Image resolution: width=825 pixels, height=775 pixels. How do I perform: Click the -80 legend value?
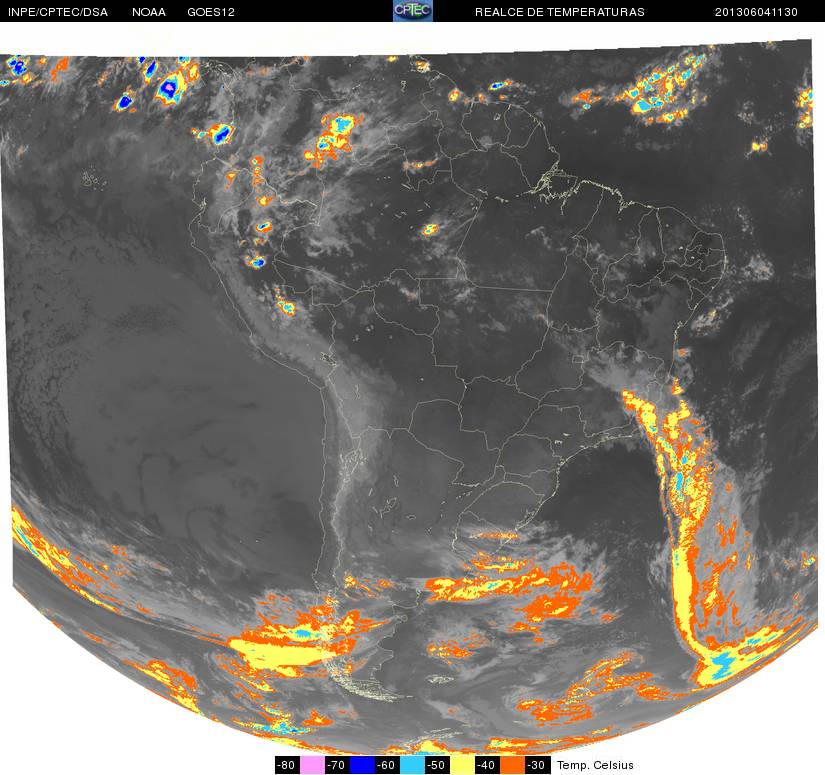pos(287,765)
